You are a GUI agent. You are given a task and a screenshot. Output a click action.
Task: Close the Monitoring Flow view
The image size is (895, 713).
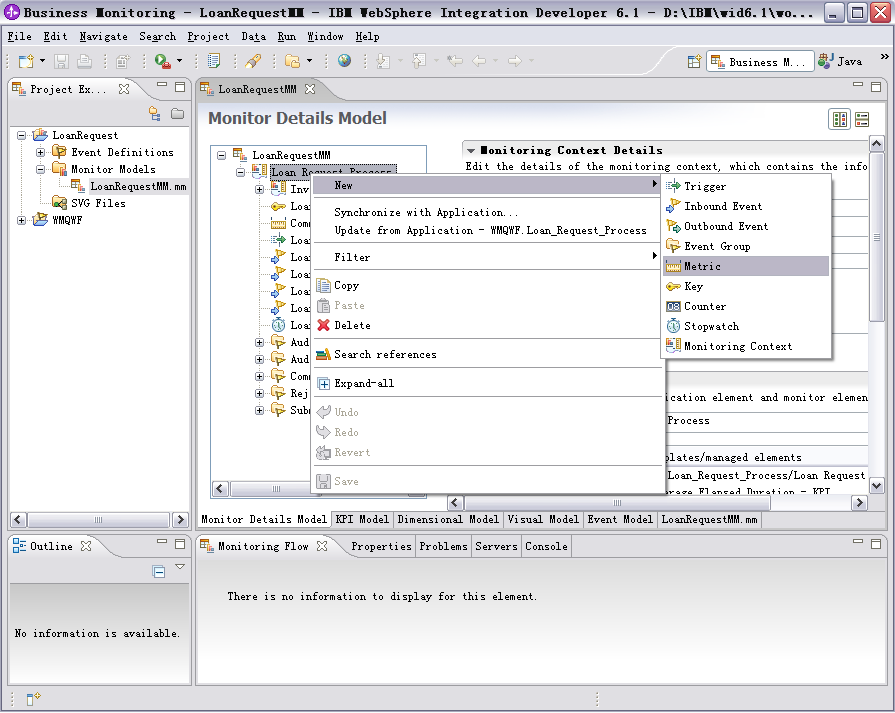point(322,546)
